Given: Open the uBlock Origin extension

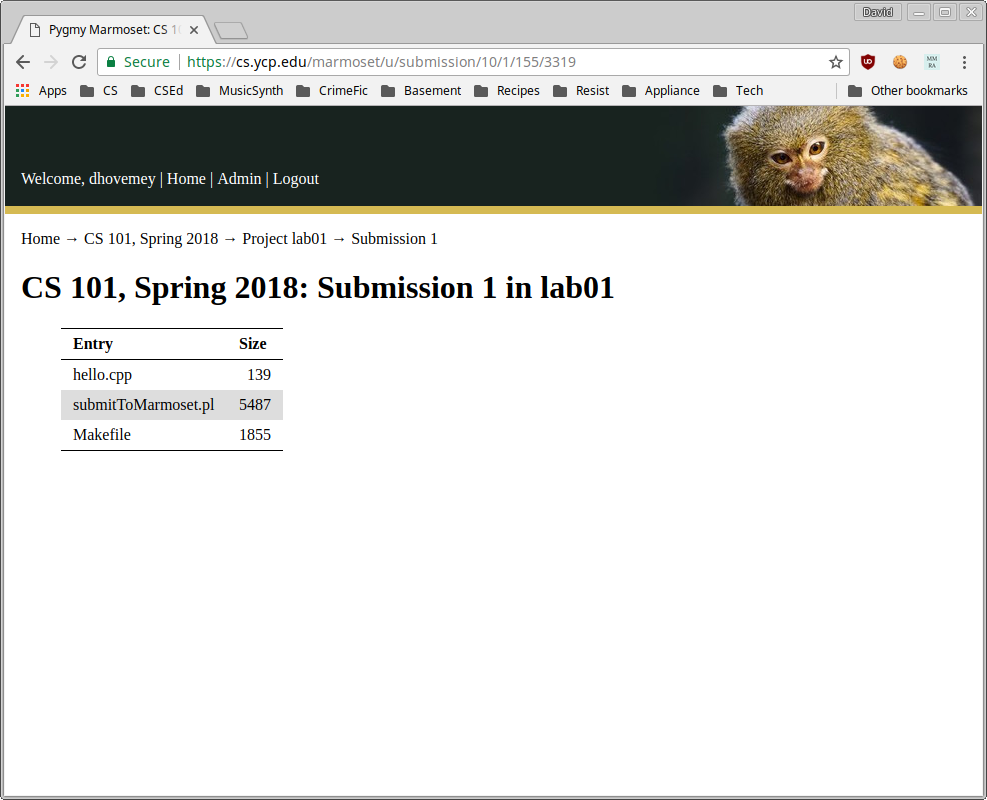Looking at the screenshot, I should (x=868, y=62).
